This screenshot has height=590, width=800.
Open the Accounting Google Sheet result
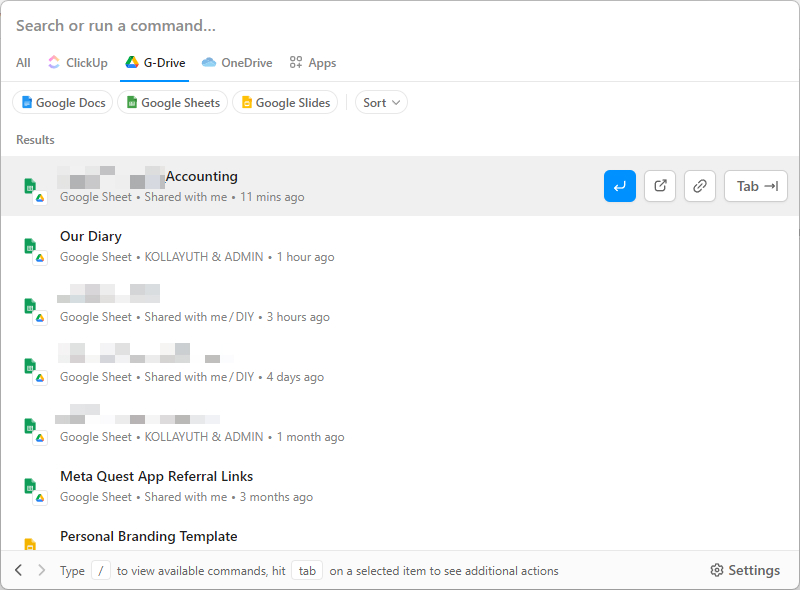400,186
